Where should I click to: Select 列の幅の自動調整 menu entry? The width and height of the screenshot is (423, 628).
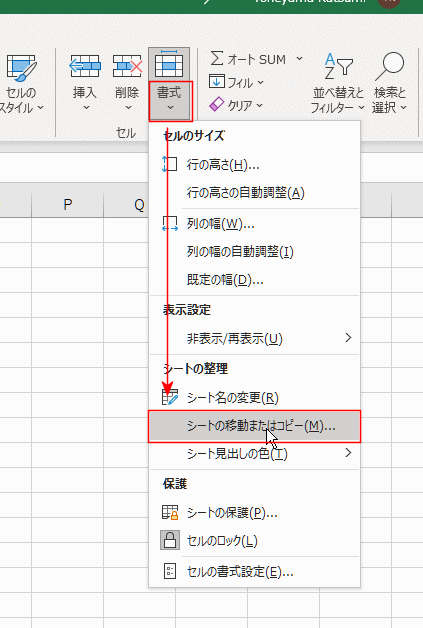click(255, 252)
